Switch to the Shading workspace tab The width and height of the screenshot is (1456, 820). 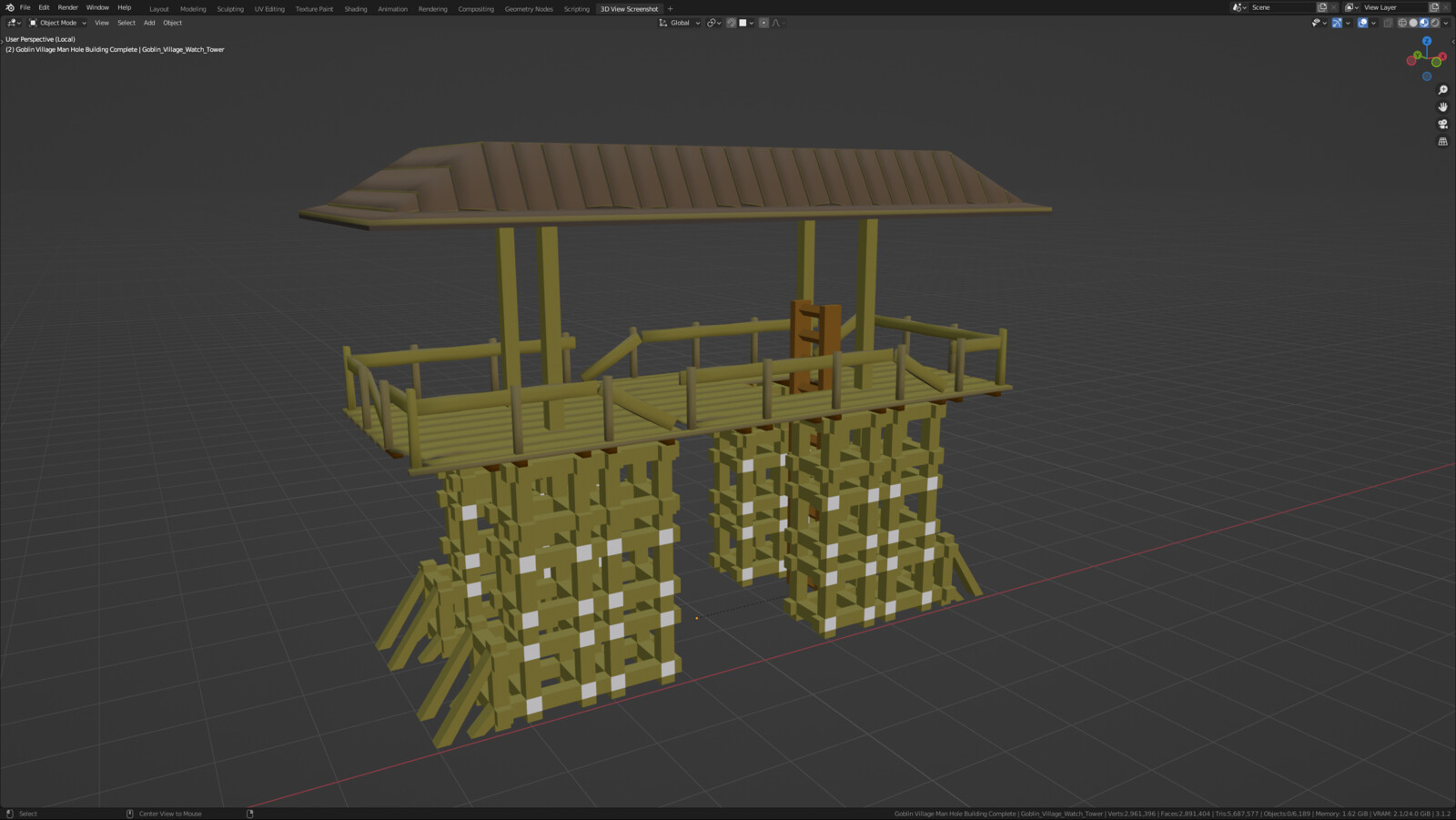[356, 9]
